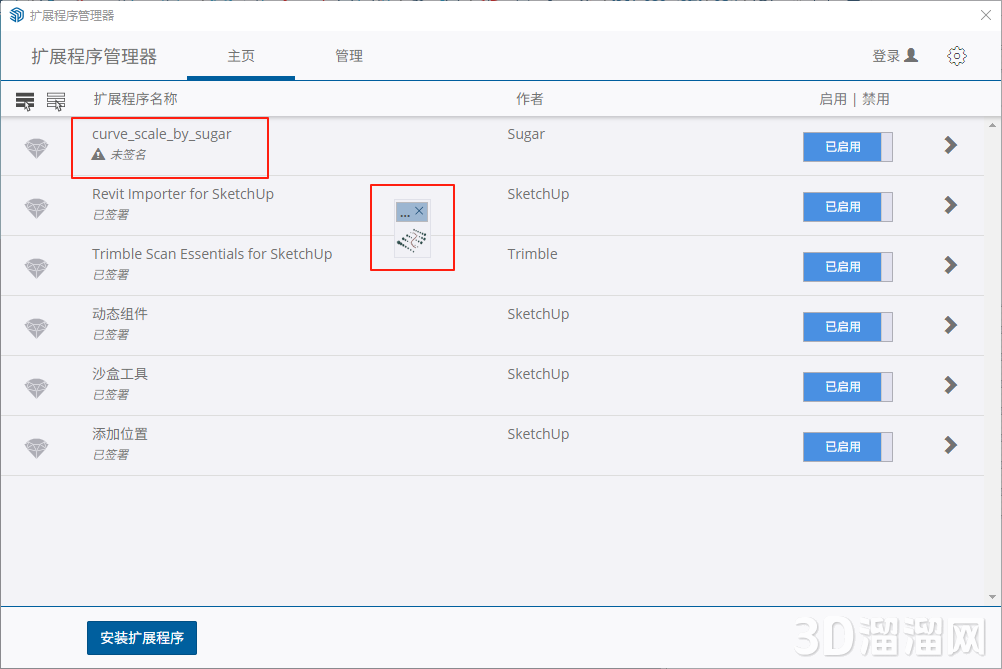This screenshot has height=669, width=1002.
Task: Click gem icon for 沙盒工具
Action: pos(36,388)
